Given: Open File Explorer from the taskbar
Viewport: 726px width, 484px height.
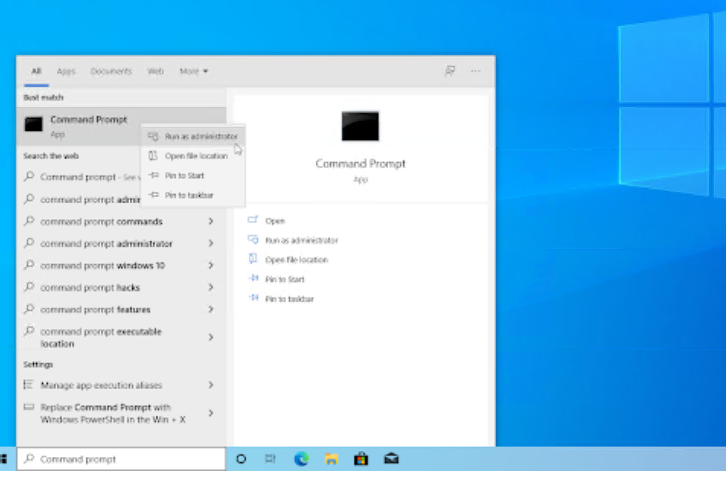Looking at the screenshot, I should [x=331, y=459].
